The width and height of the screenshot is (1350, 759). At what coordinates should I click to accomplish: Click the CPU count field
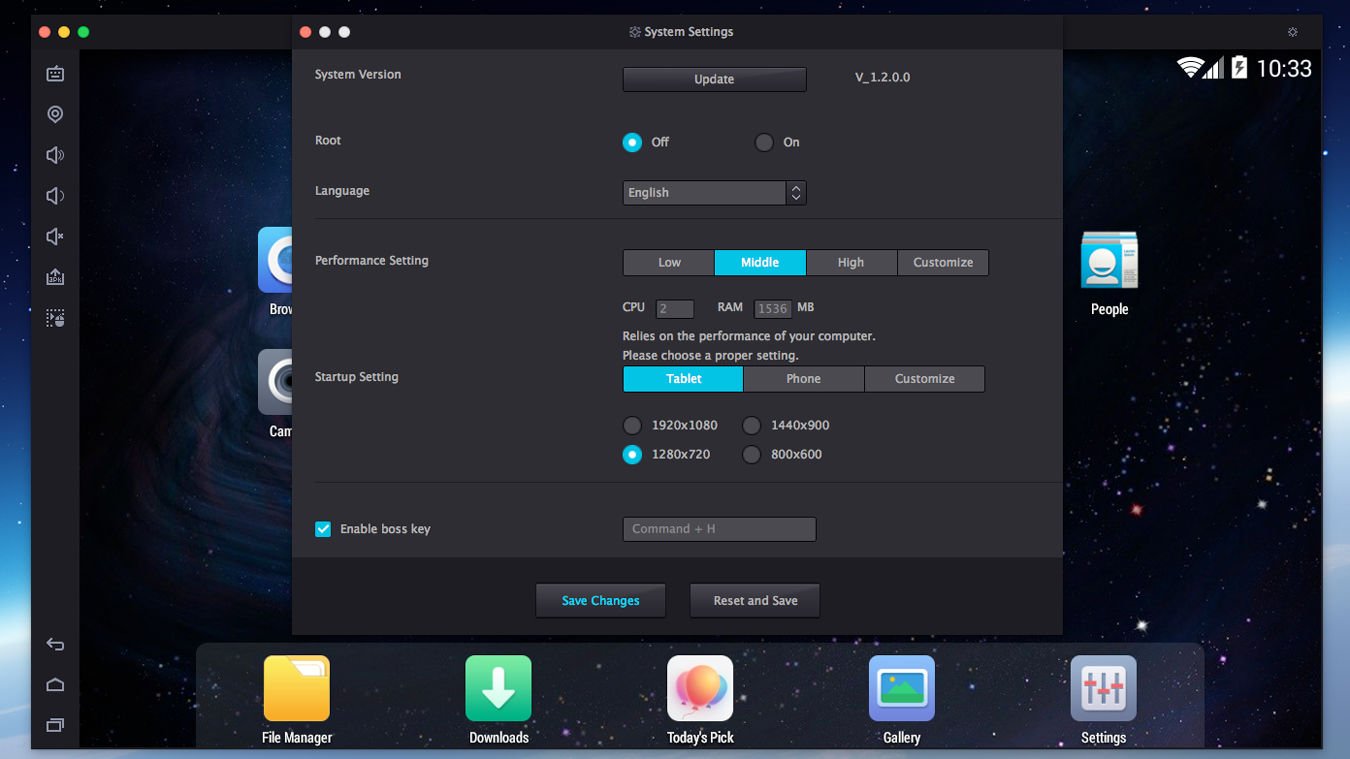674,309
